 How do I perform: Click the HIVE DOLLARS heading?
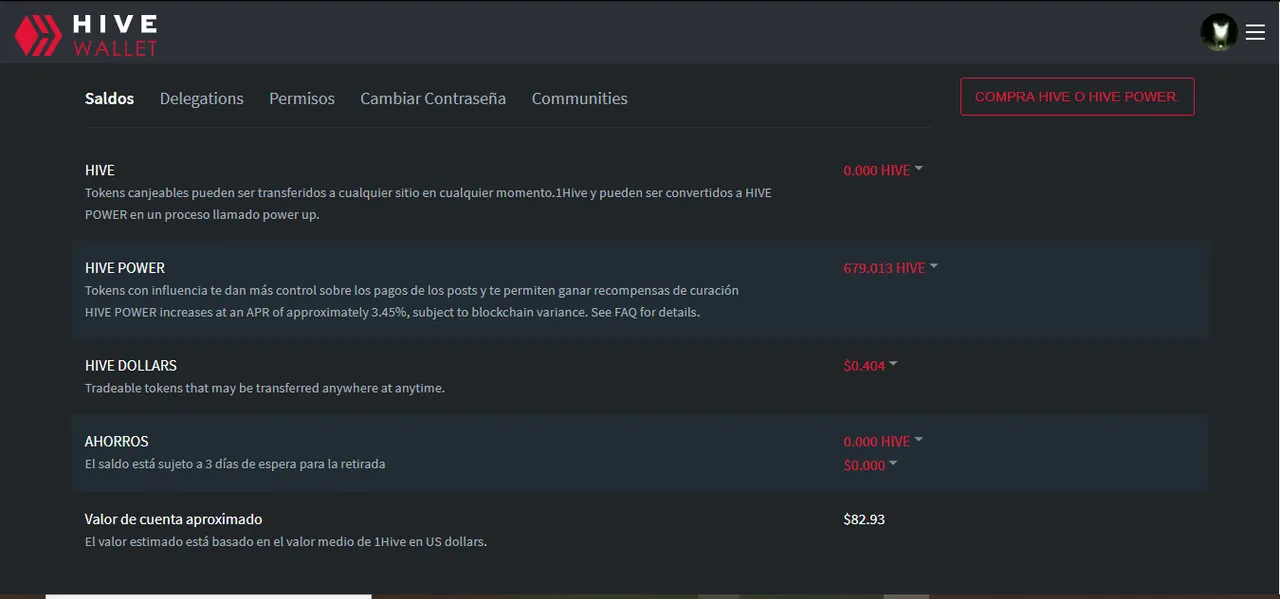click(x=131, y=366)
